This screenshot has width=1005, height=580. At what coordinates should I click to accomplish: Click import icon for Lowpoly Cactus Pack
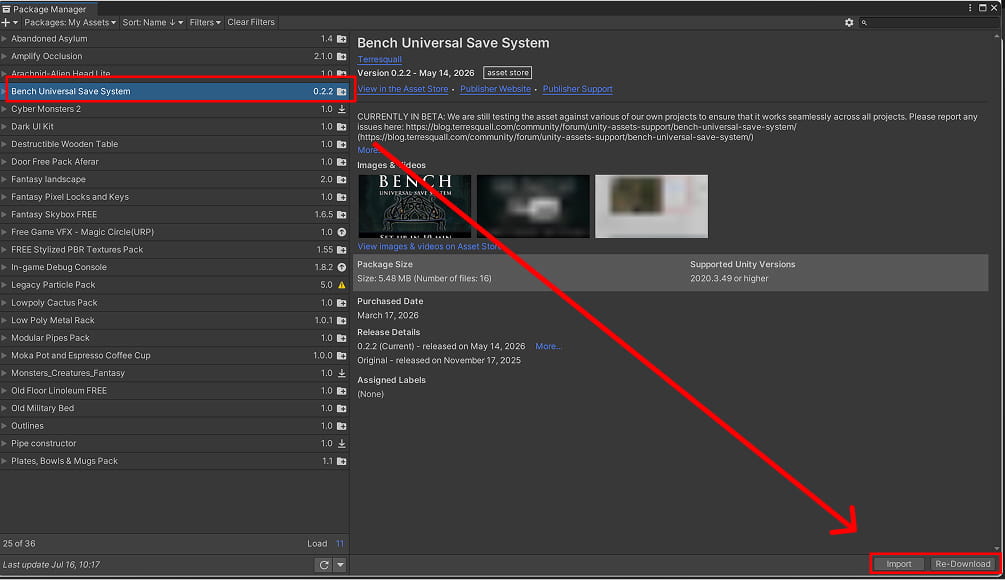tap(342, 302)
